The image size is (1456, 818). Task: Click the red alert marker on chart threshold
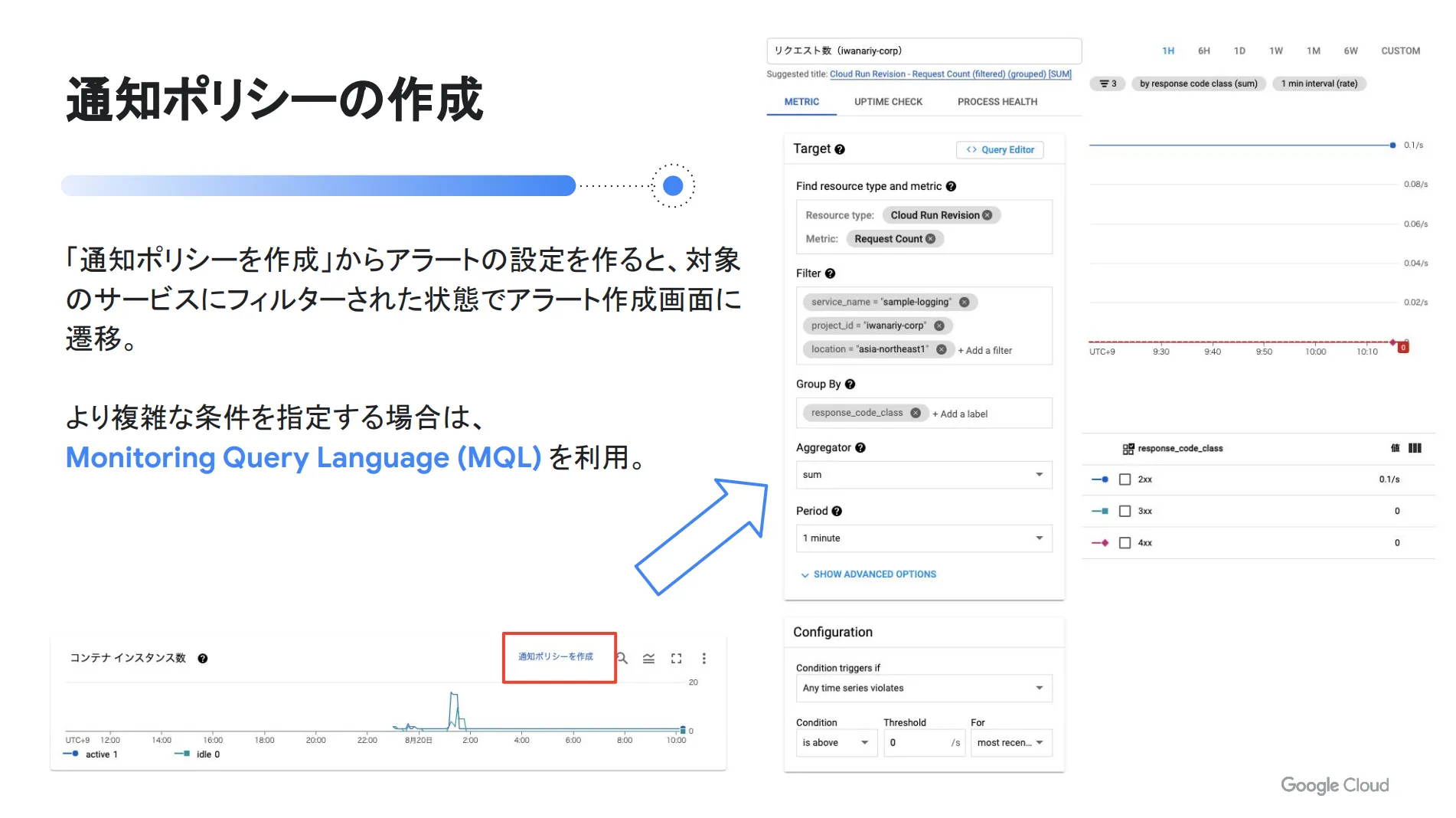pyautogui.click(x=1403, y=348)
